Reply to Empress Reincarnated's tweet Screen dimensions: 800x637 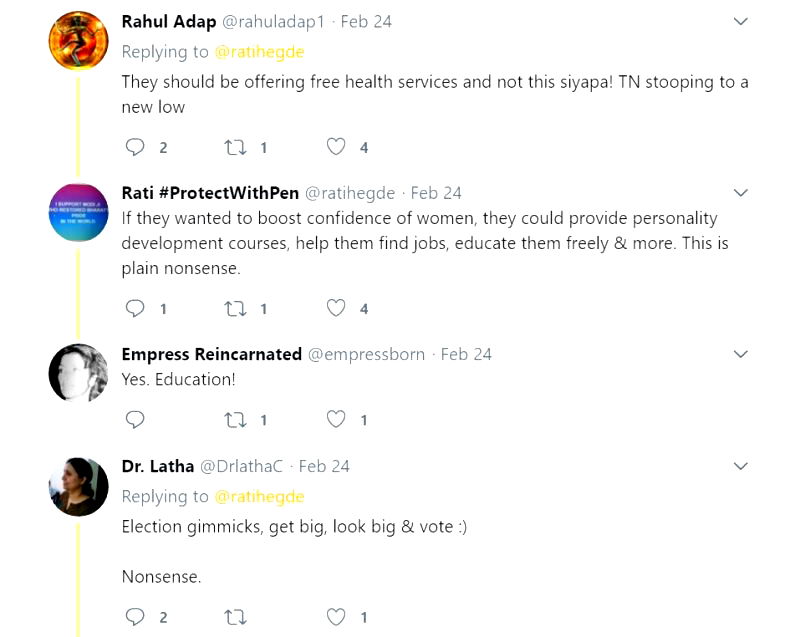(x=135, y=419)
